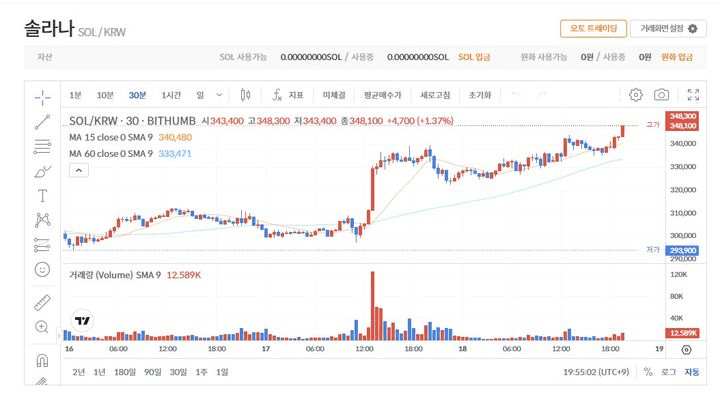Set range to 90일
Screen dimensions: 720x414
tap(153, 372)
